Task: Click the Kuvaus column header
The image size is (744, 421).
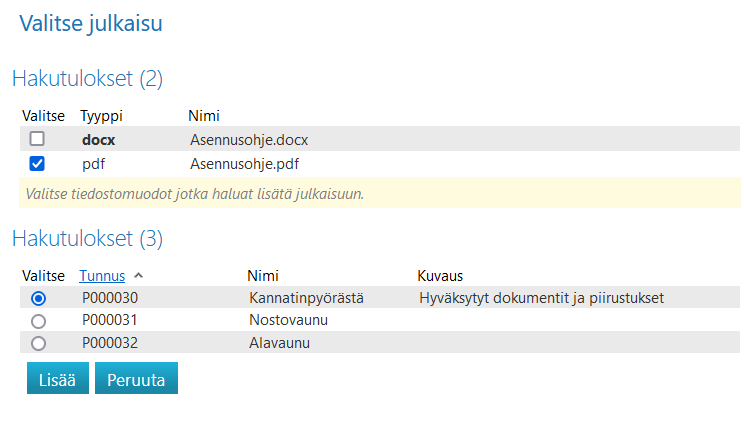Action: pyautogui.click(x=440, y=275)
